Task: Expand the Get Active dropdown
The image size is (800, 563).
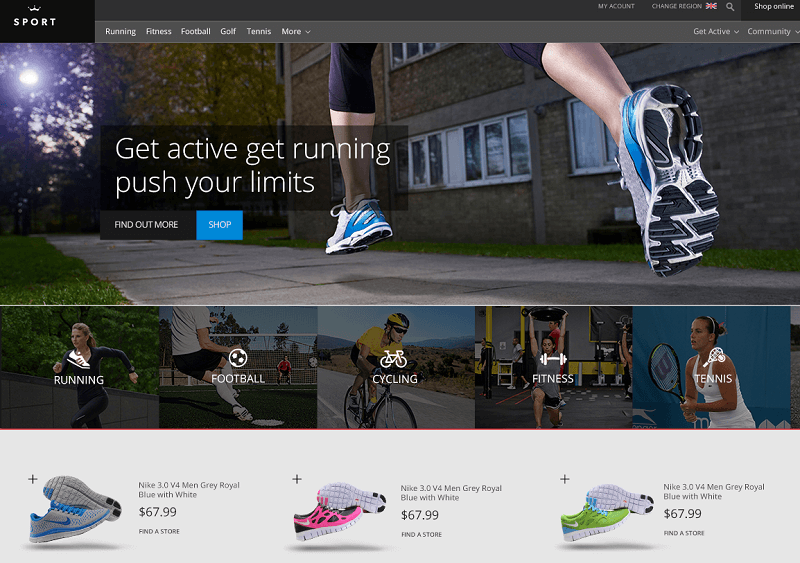Action: click(x=716, y=31)
